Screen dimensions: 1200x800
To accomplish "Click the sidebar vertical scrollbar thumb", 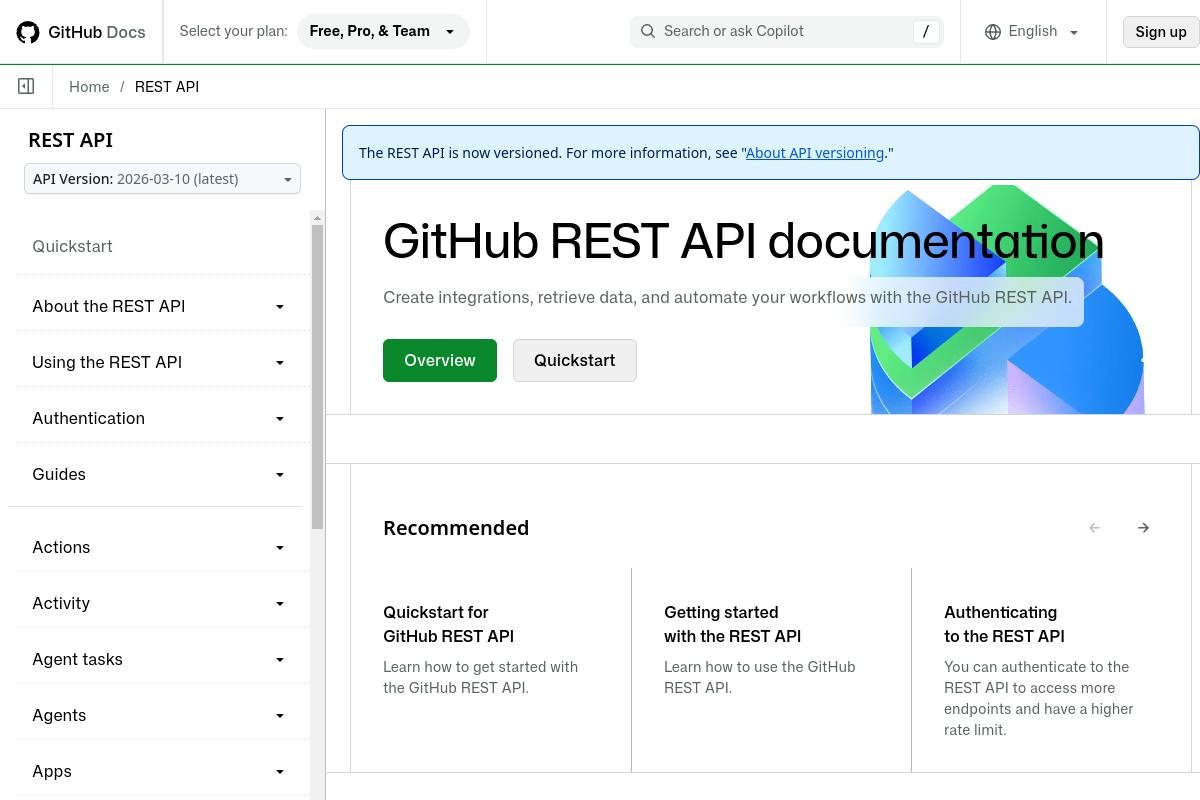I will click(317, 376).
